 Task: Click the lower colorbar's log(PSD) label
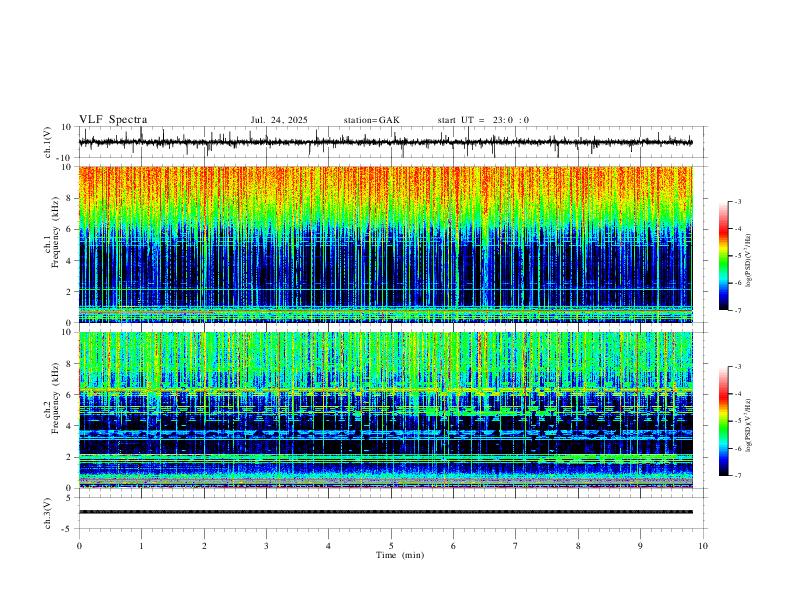click(748, 425)
